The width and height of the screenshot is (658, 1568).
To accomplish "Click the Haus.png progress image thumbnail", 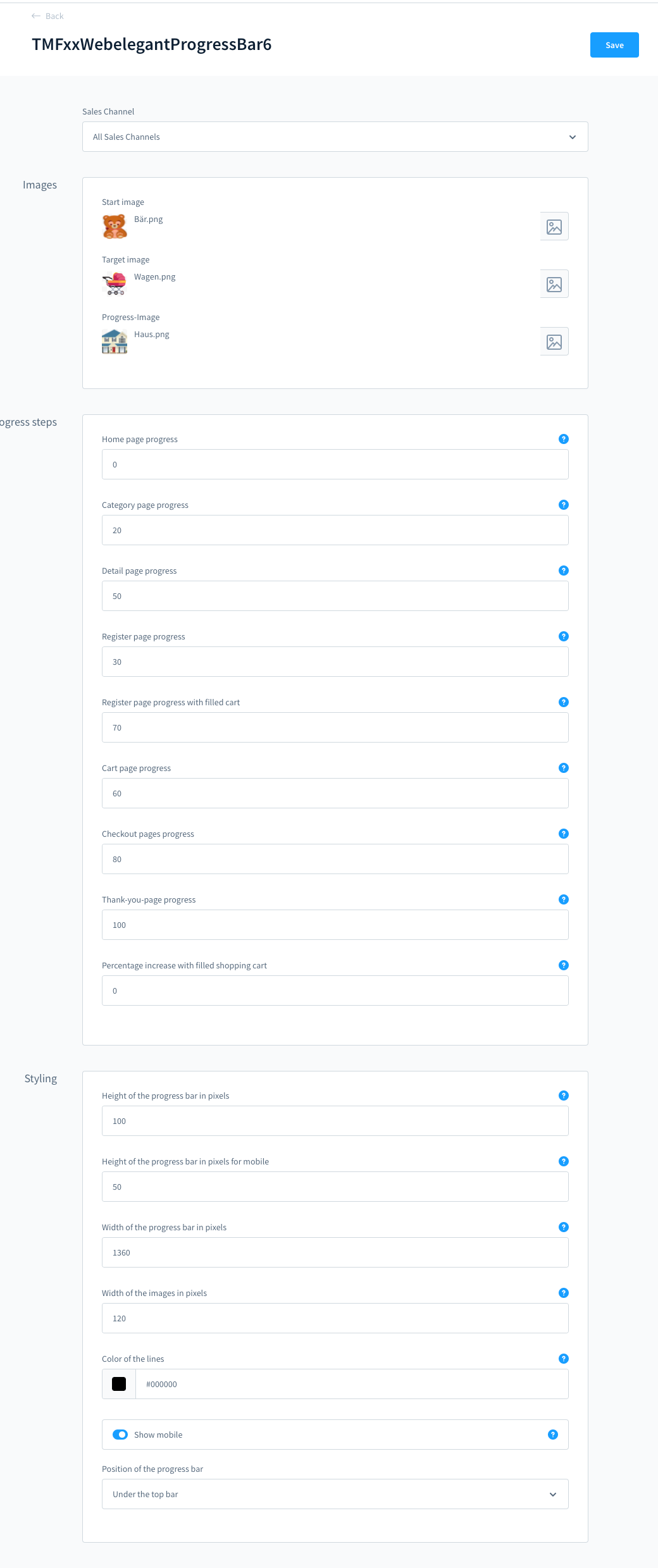I will 115,341.
